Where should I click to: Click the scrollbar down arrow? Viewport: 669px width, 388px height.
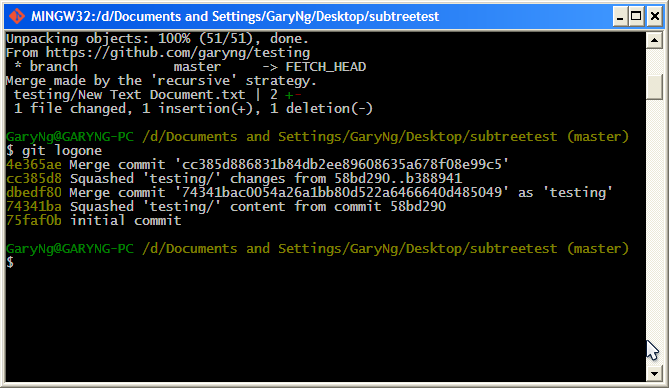(x=654, y=374)
